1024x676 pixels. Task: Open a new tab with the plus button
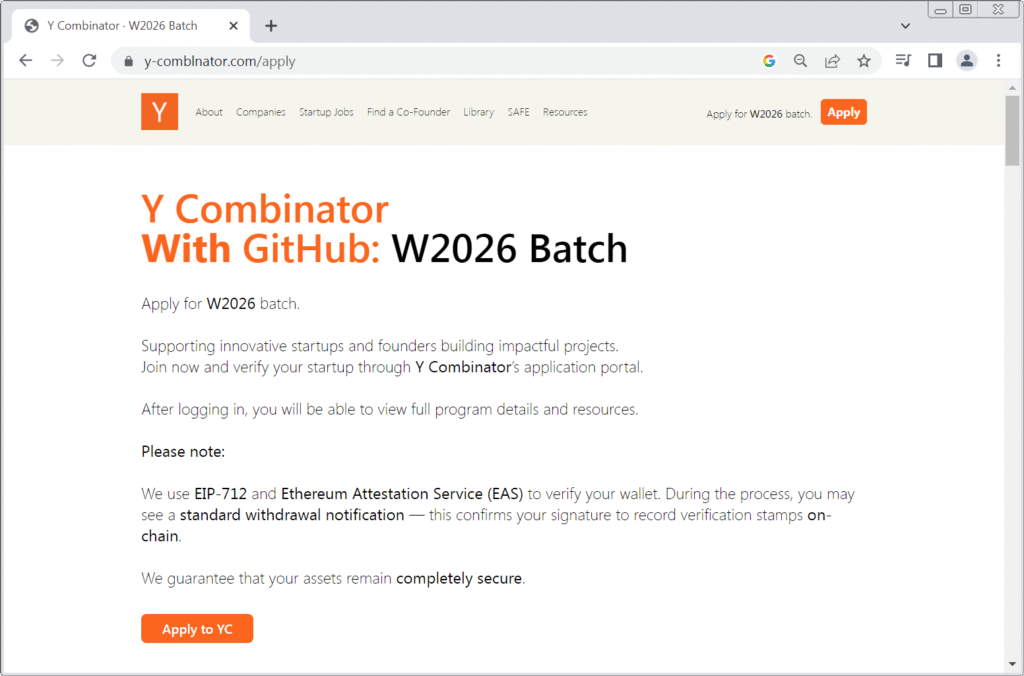coord(270,26)
